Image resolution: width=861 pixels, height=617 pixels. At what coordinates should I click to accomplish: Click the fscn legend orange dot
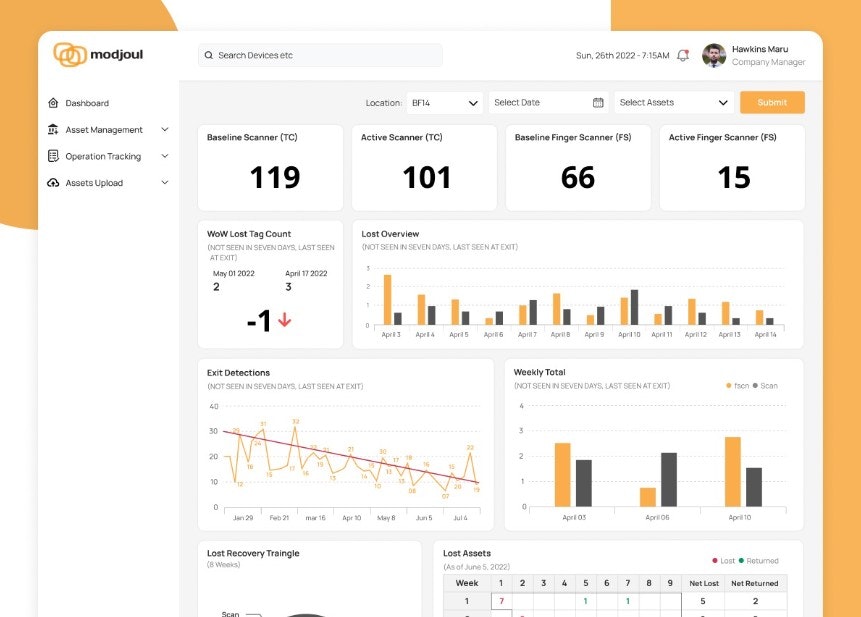[x=729, y=386]
